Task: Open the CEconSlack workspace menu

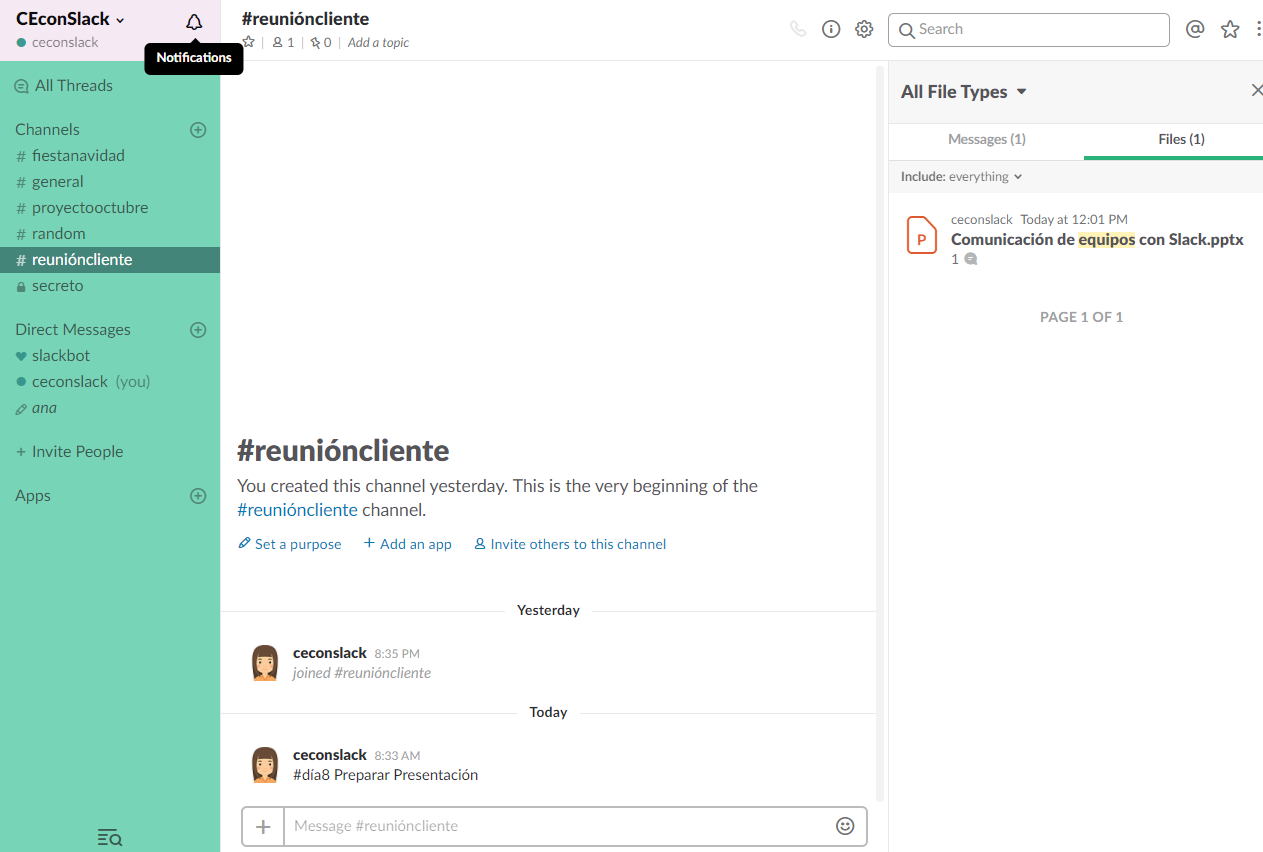Action: point(71,19)
